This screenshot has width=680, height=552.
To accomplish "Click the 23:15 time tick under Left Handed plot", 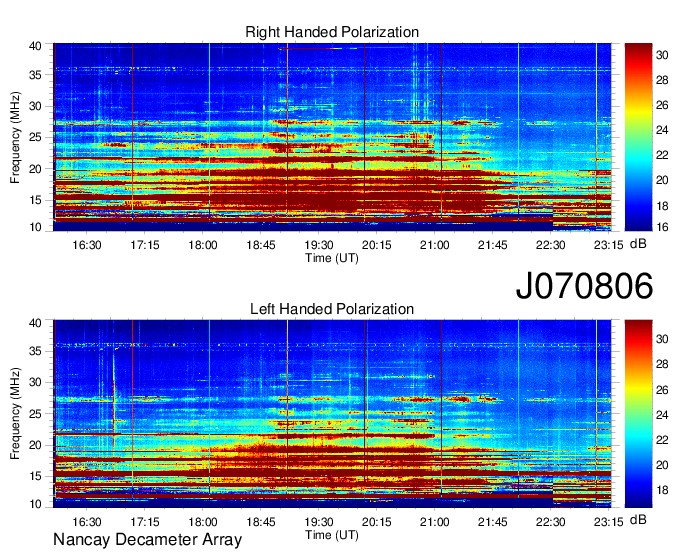I will (608, 522).
